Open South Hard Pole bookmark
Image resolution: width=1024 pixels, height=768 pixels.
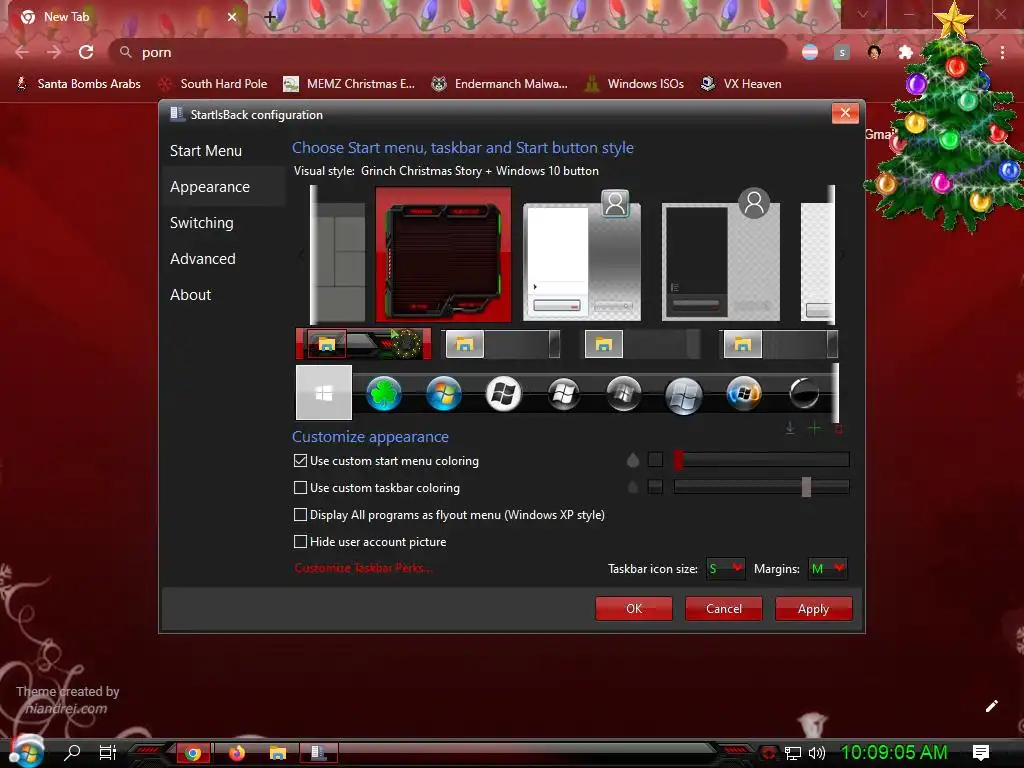(213, 84)
